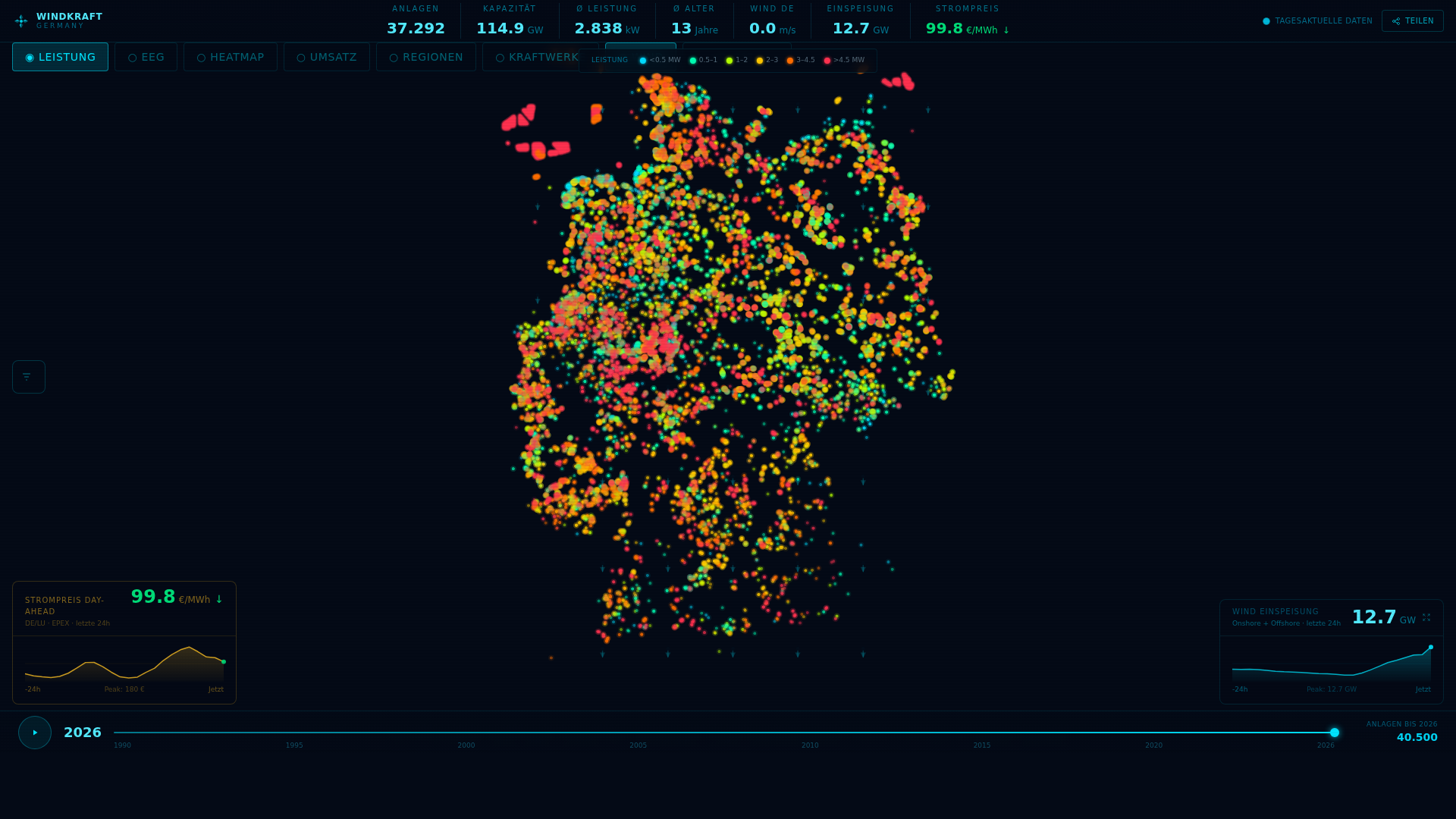Enable the Heatmap view mode
1456x819 pixels.
230,57
